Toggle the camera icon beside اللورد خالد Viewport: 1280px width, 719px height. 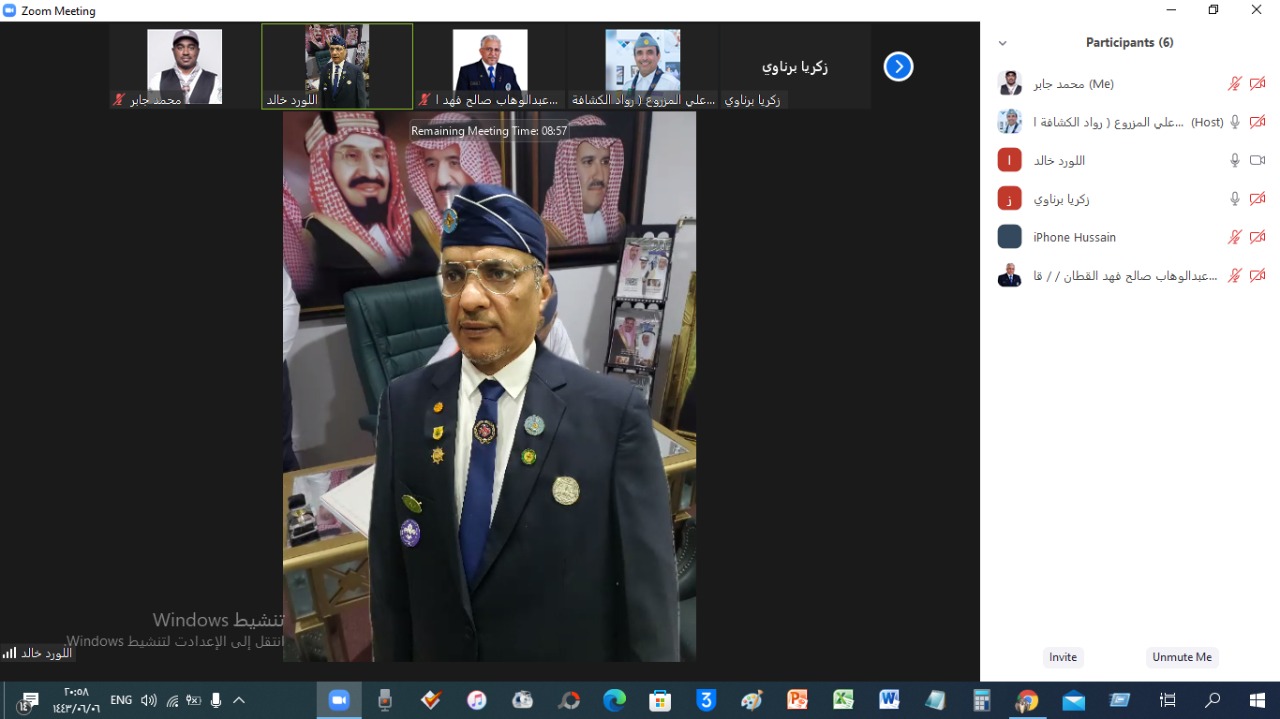1257,160
